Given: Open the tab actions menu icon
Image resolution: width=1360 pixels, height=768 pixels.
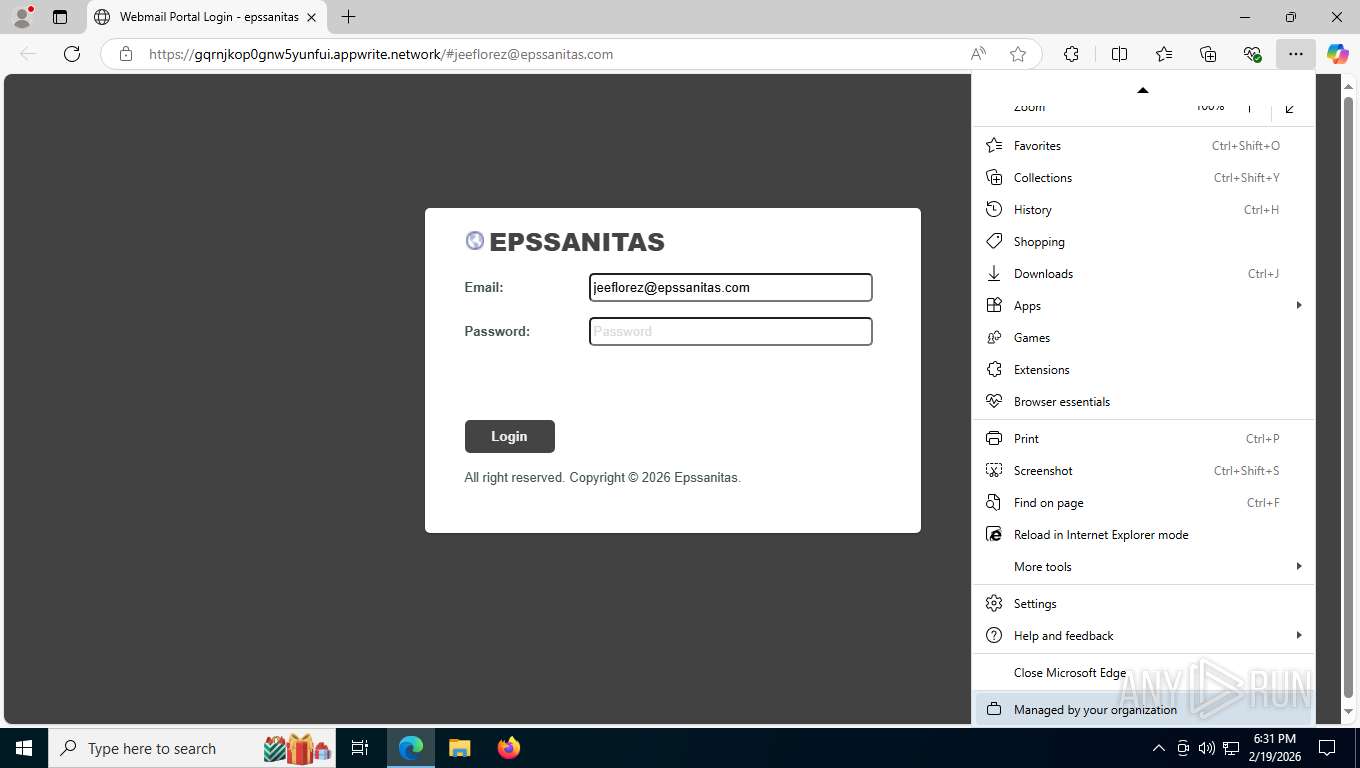Looking at the screenshot, I should point(60,17).
